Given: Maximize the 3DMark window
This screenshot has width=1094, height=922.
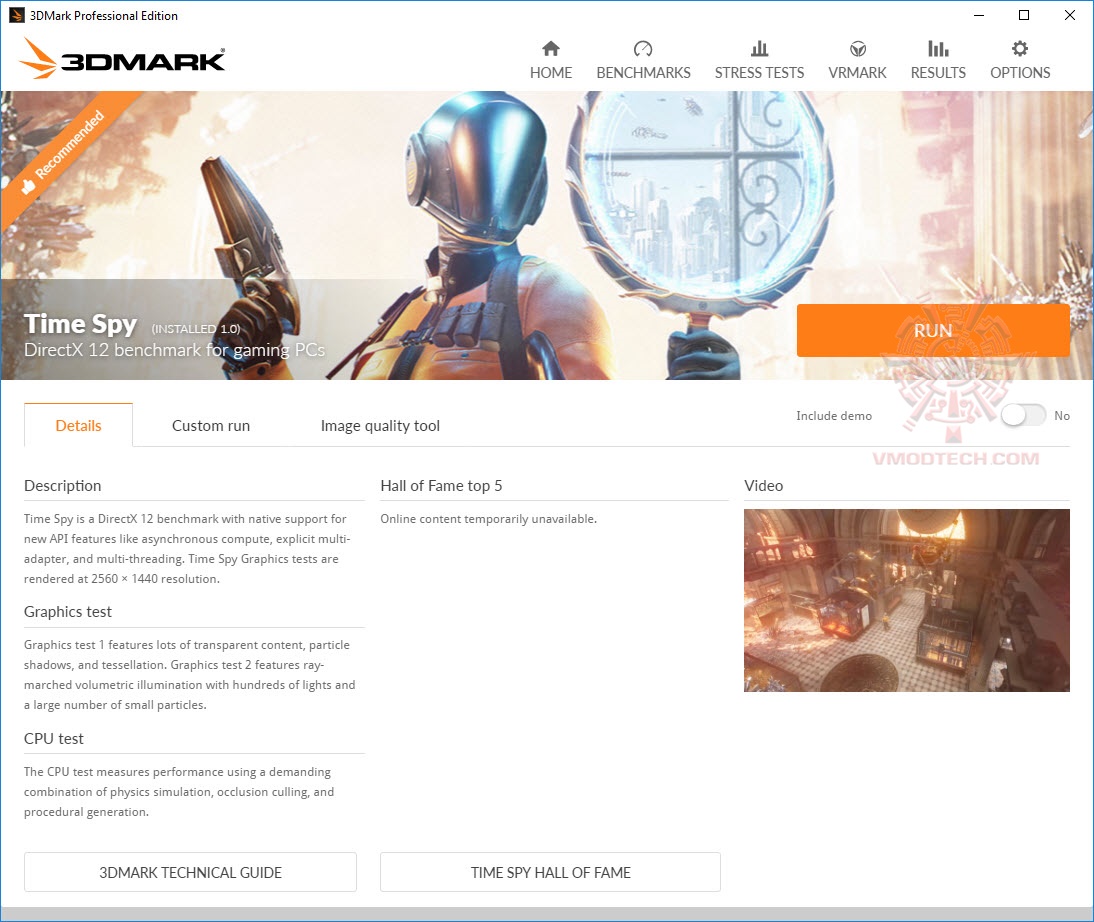Looking at the screenshot, I should point(1024,15).
